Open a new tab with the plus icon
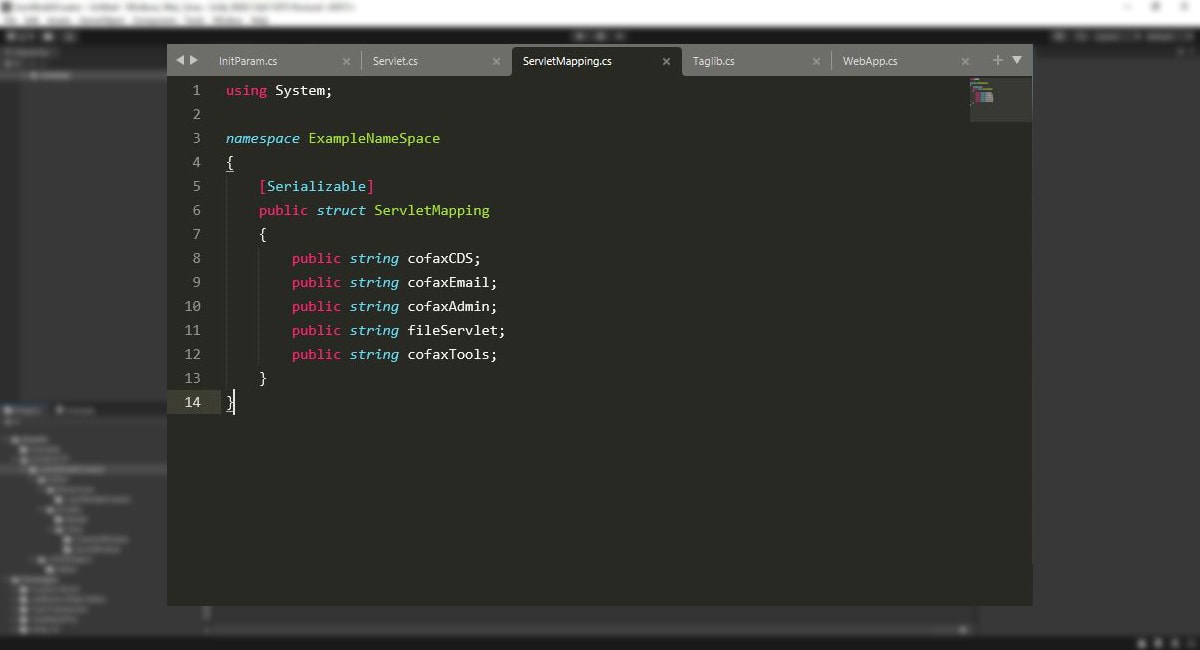This screenshot has height=650, width=1200. [x=997, y=60]
